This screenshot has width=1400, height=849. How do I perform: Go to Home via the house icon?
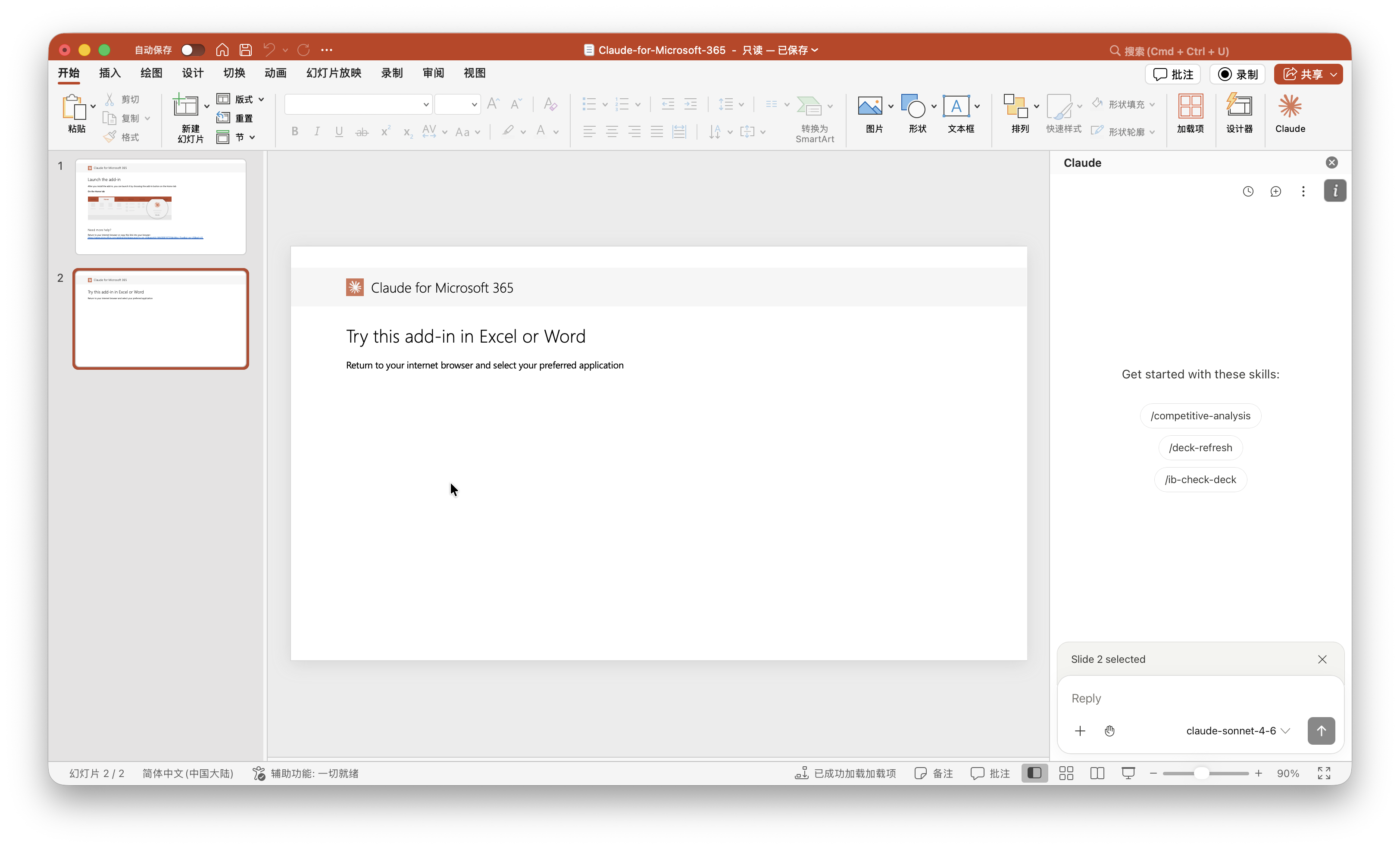pos(222,50)
